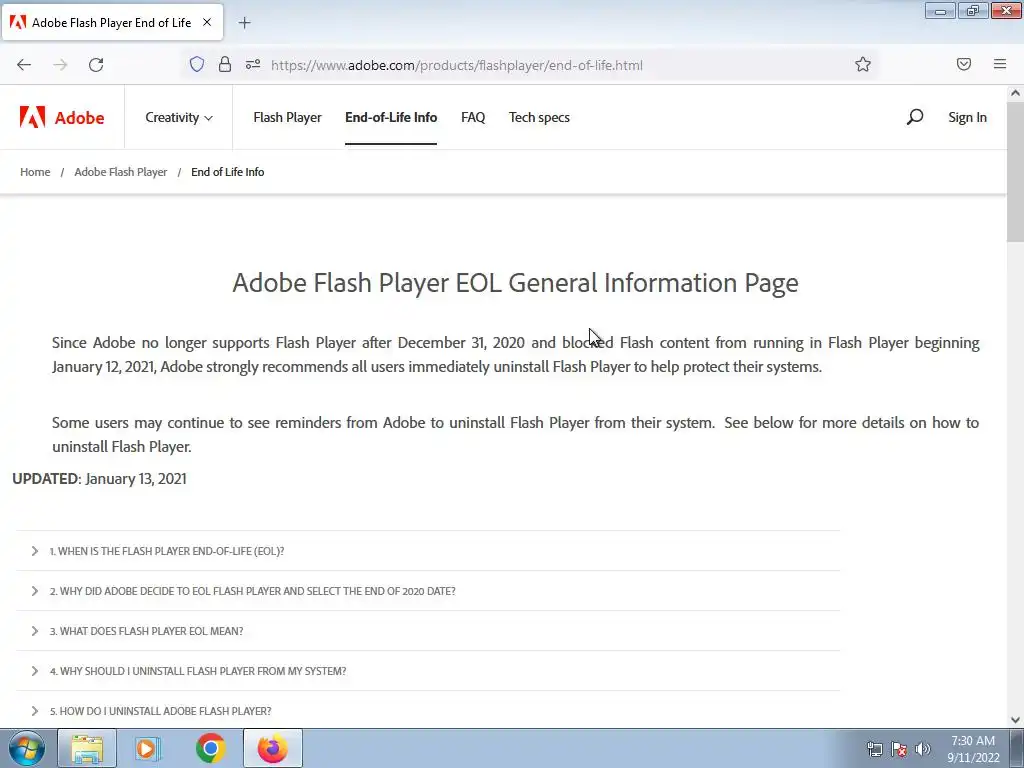Open site permissions icon in address bar
Viewport: 1024px width, 768px height.
click(x=253, y=64)
